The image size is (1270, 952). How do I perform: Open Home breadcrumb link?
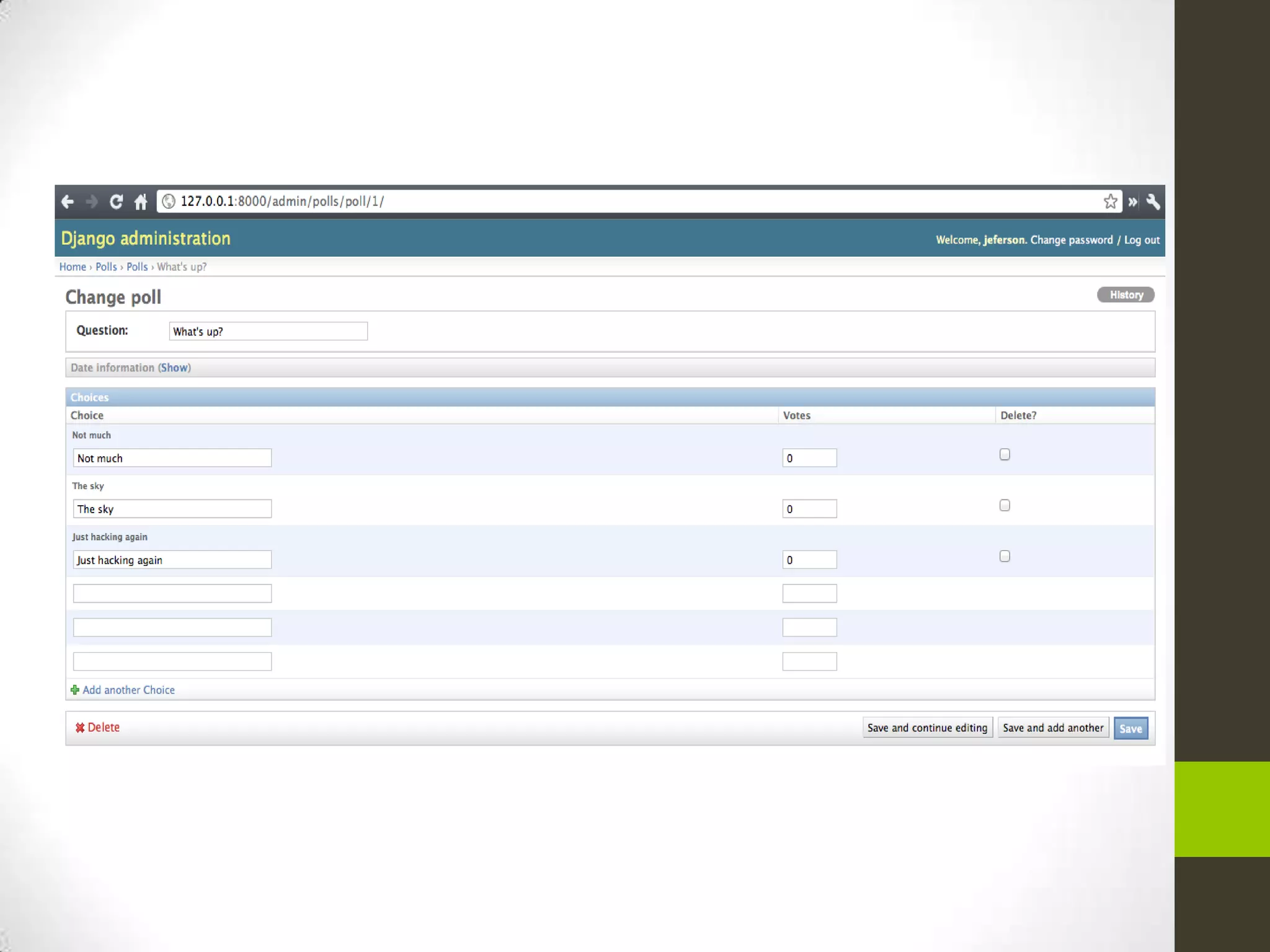(73, 267)
